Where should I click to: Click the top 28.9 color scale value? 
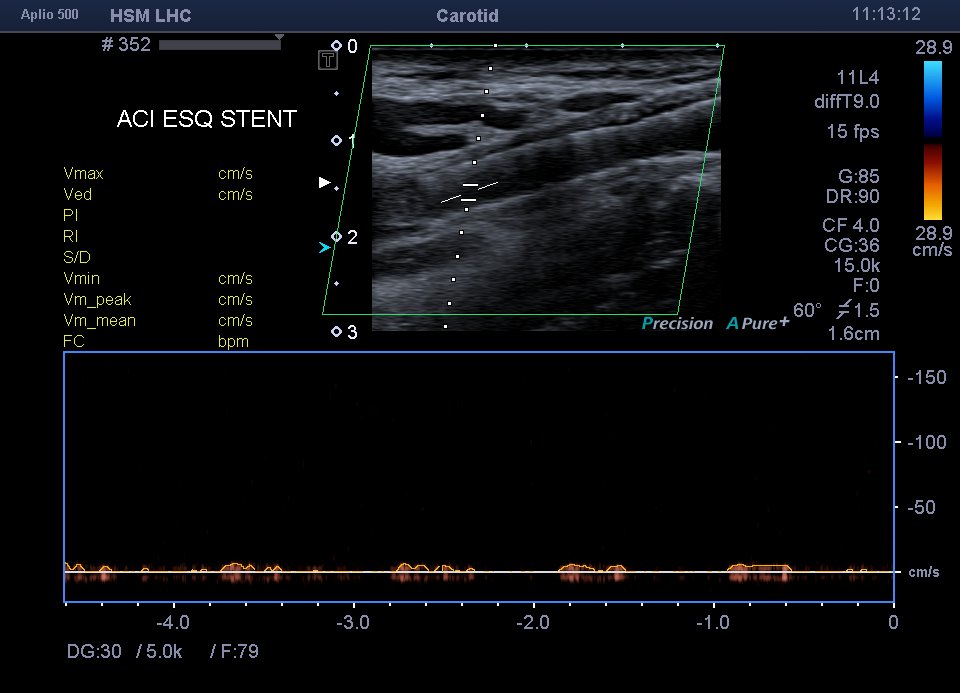click(x=933, y=47)
